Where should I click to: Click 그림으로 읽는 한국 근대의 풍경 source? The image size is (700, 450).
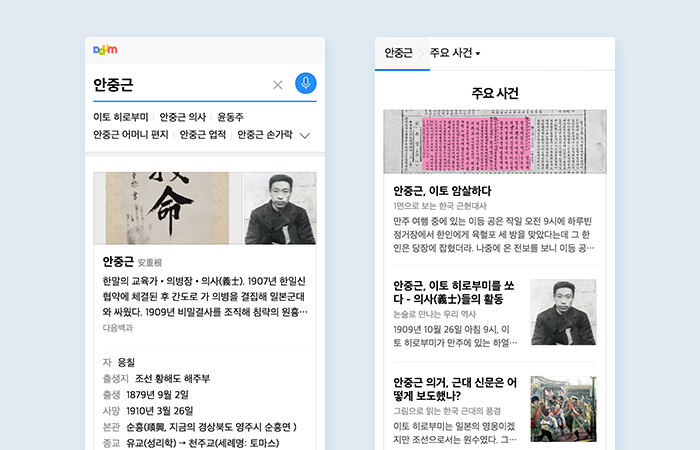[447, 411]
